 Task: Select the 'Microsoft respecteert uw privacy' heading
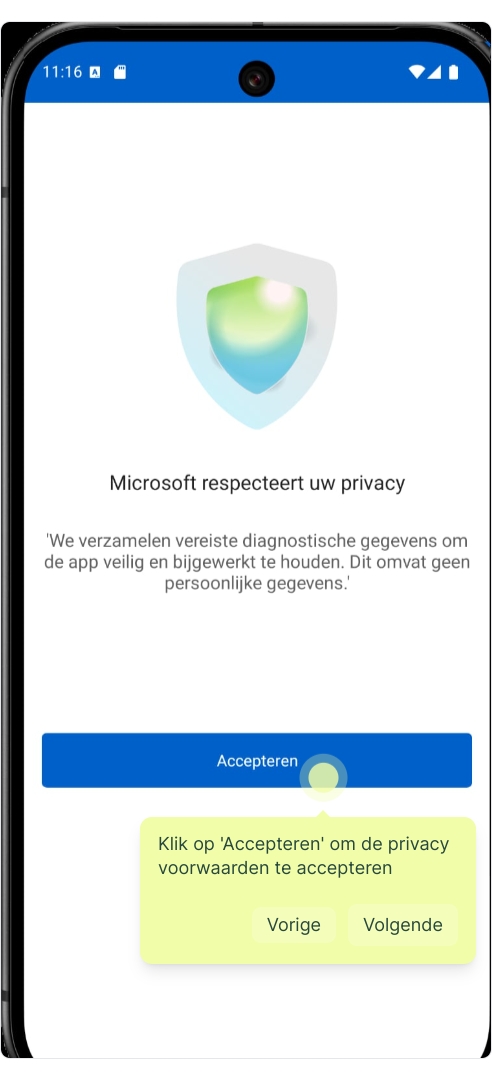[x=257, y=483]
